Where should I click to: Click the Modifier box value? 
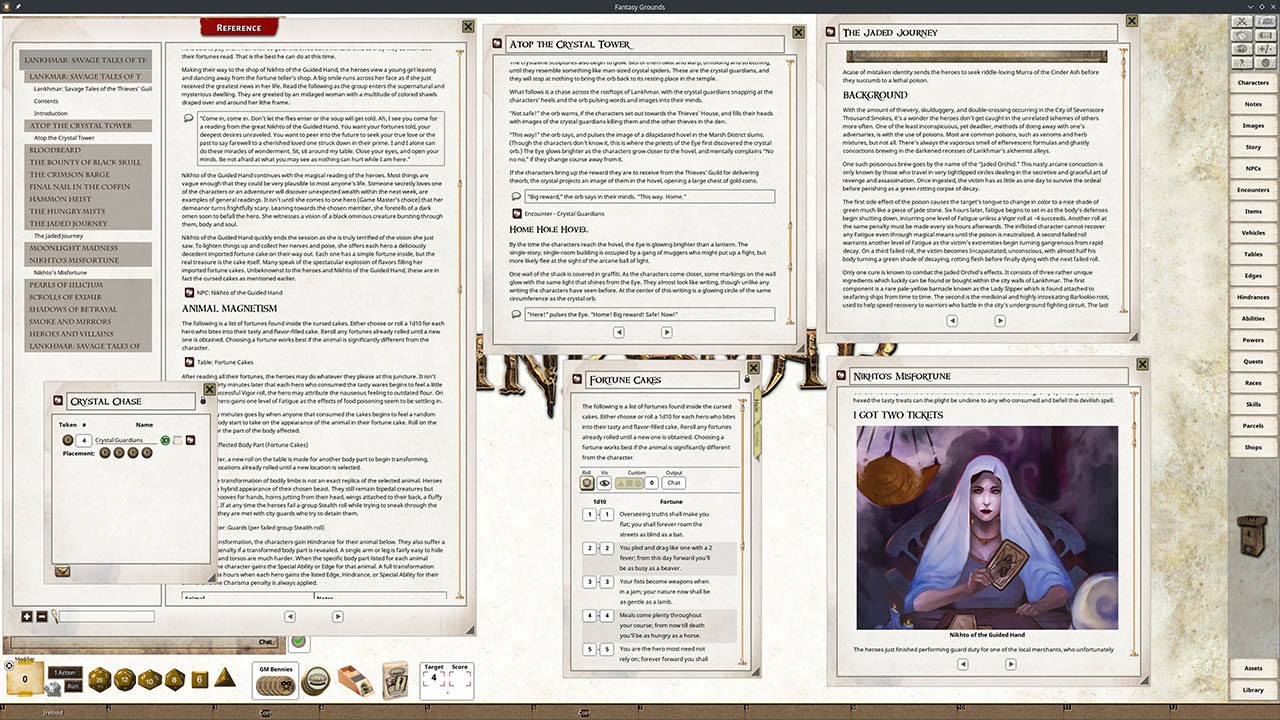24,680
